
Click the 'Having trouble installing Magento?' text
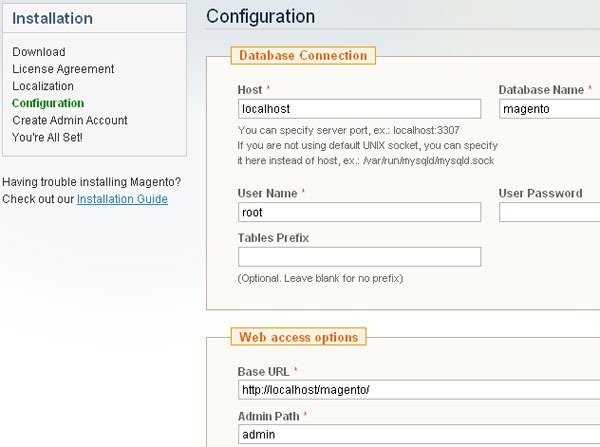pyautogui.click(x=91, y=182)
